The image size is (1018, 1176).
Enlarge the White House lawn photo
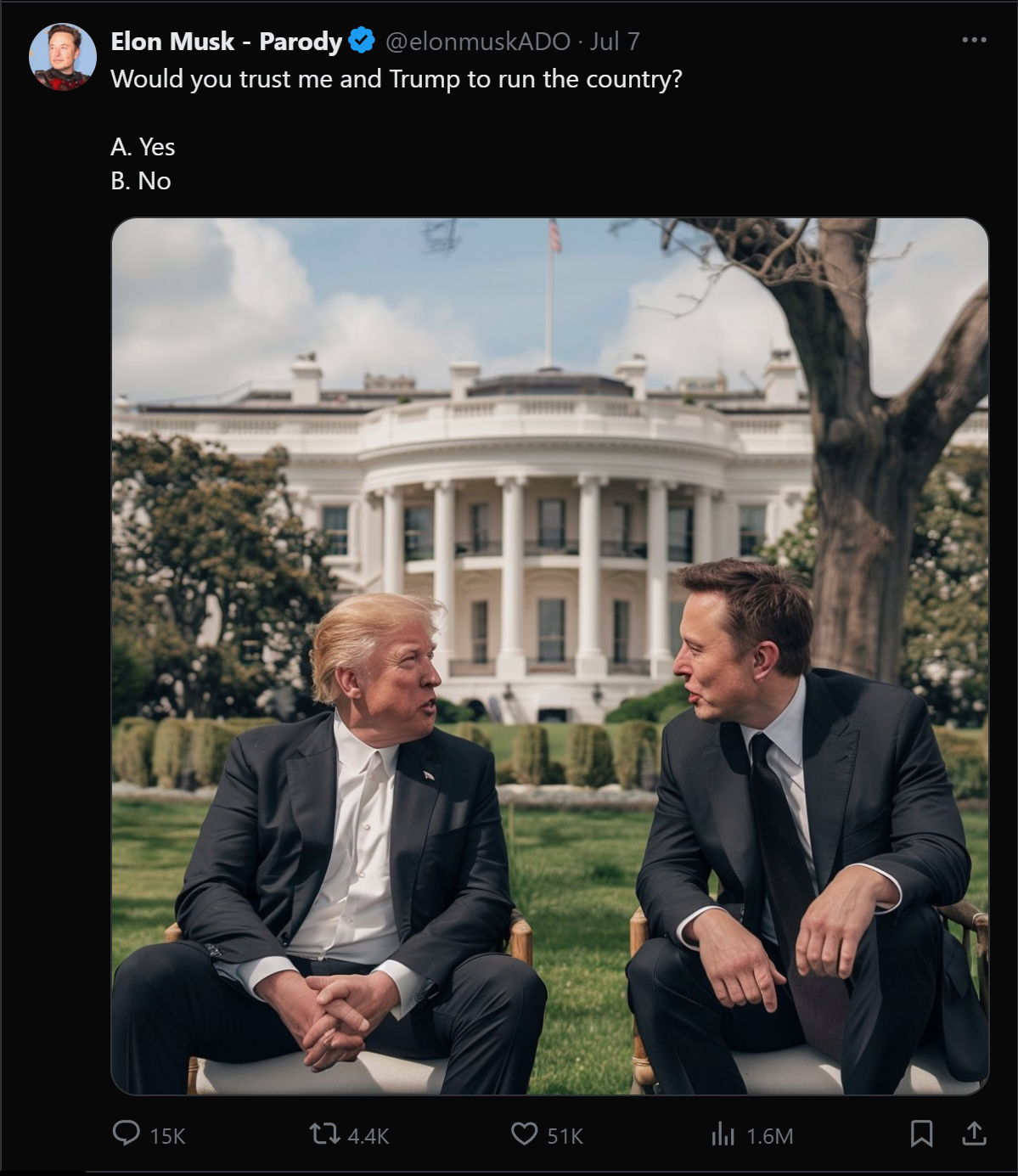550,656
